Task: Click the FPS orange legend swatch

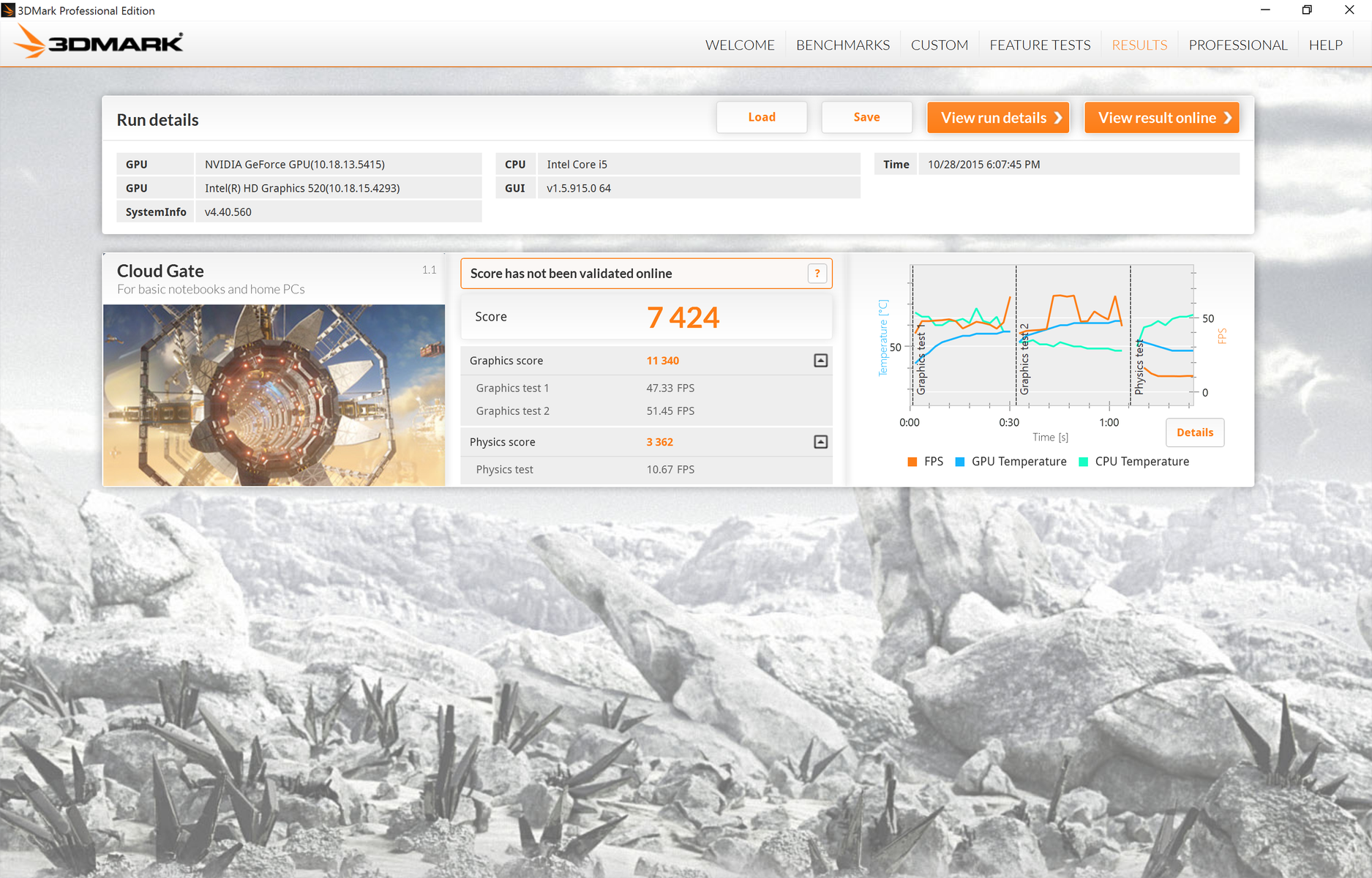Action: click(x=912, y=462)
